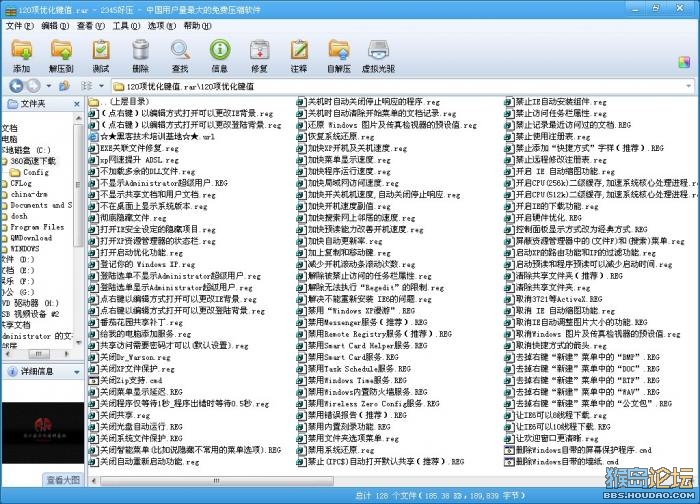This screenshot has height=504, width=700.
Task: Select file xp网速提升 ADSL.reg
Action: 134,160
